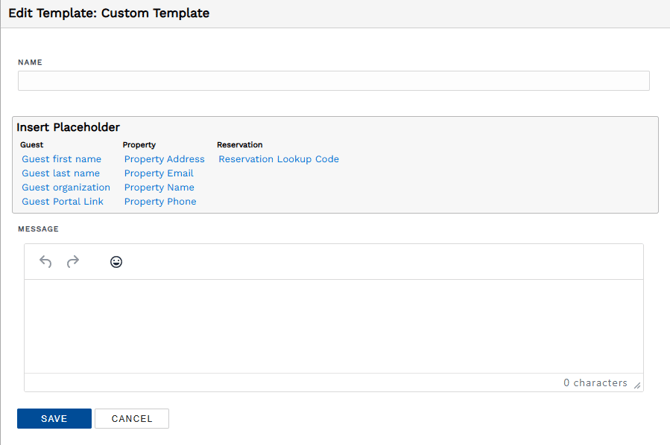The width and height of the screenshot is (670, 445).
Task: Insert Guest organization placeholder
Action: coord(66,187)
